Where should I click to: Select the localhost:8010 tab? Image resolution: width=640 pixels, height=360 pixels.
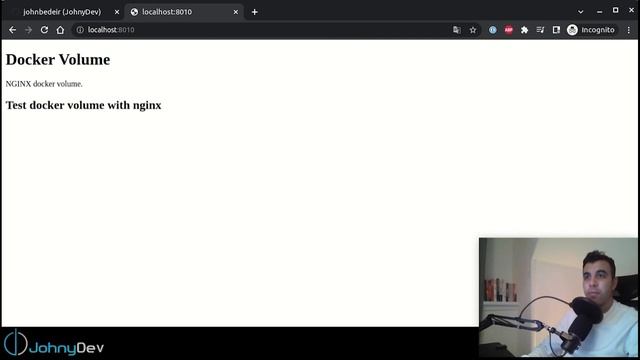(x=184, y=12)
